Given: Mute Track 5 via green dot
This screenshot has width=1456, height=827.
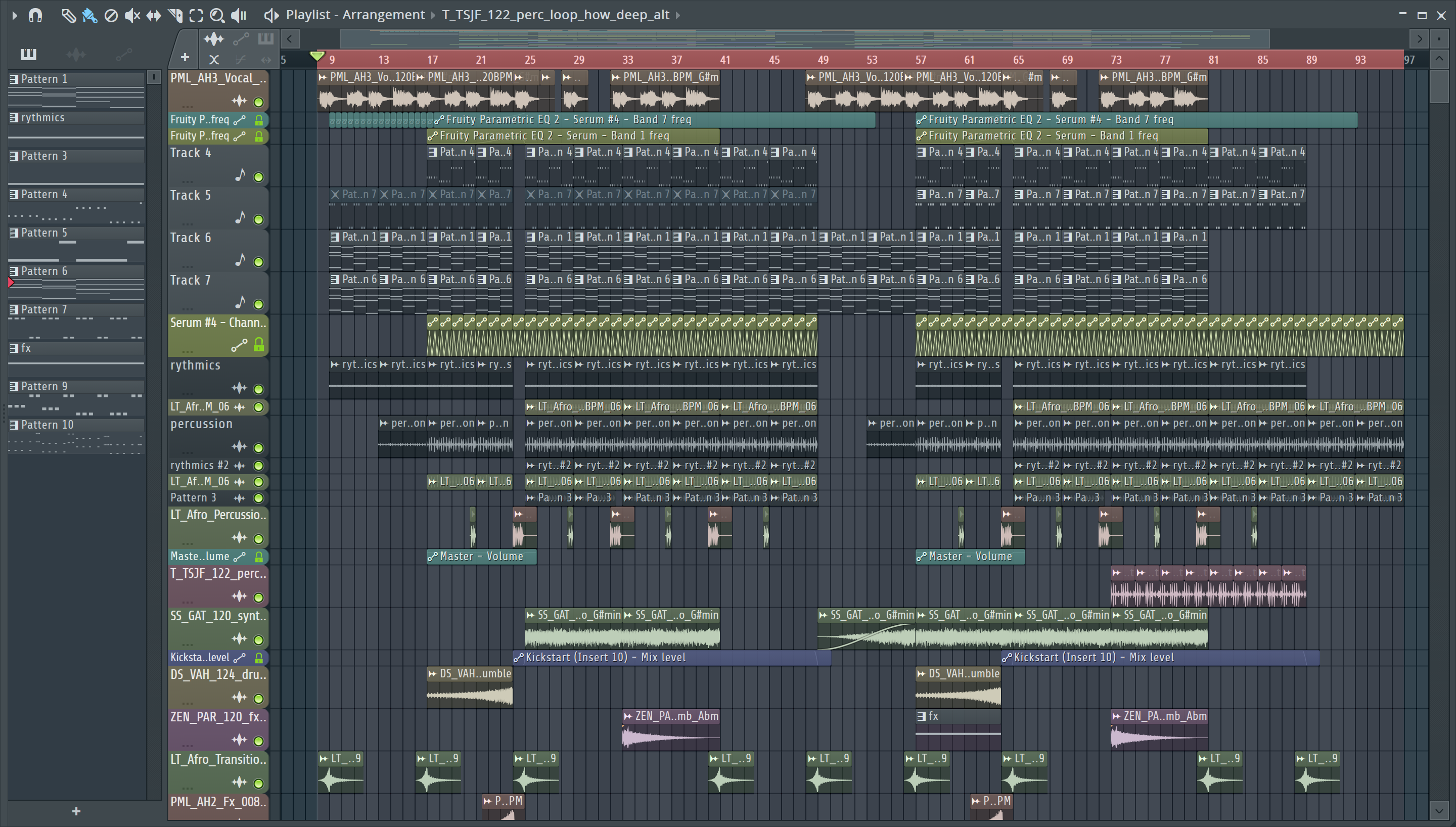Looking at the screenshot, I should (x=258, y=220).
